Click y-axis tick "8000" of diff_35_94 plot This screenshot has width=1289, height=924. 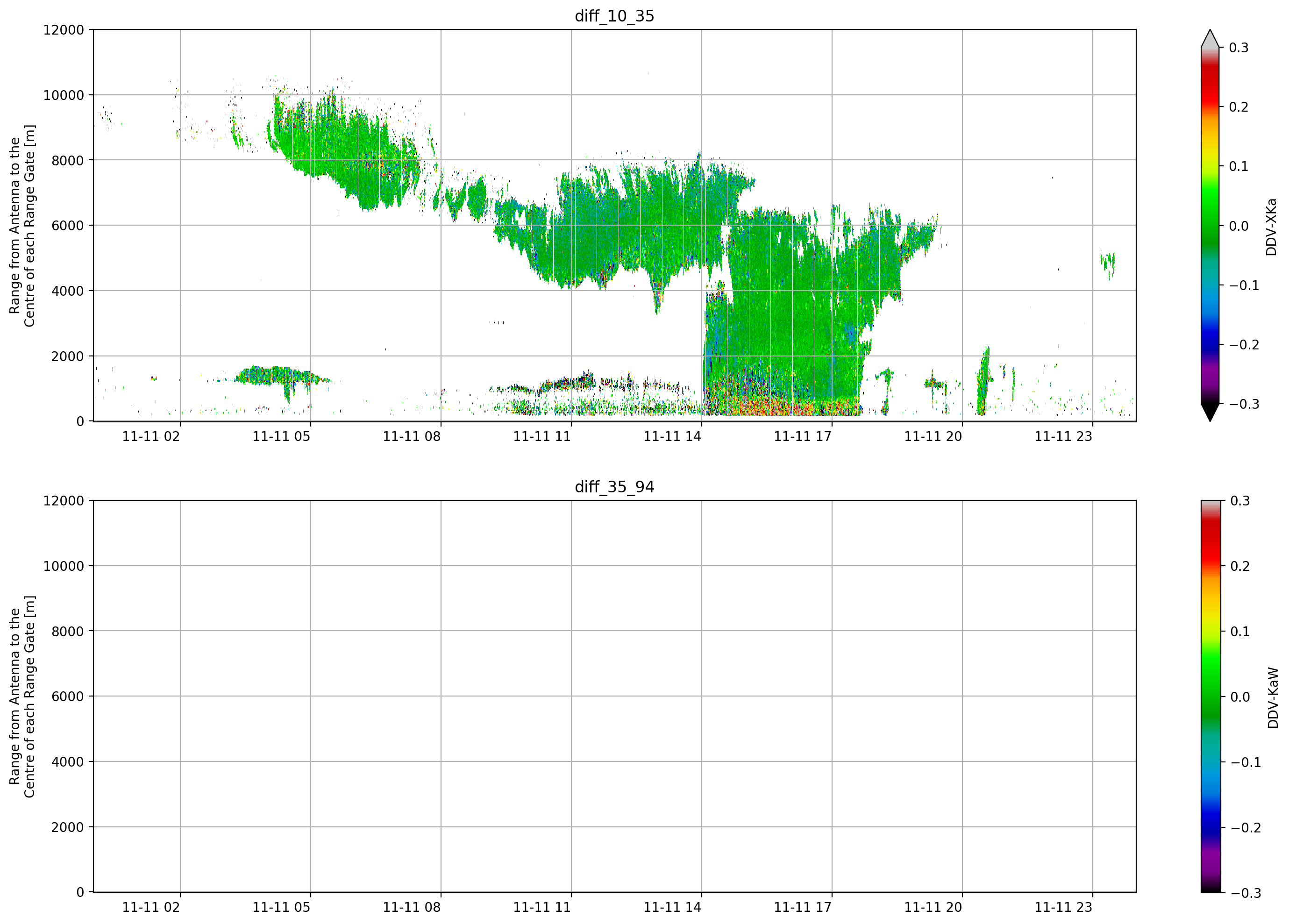click(68, 632)
